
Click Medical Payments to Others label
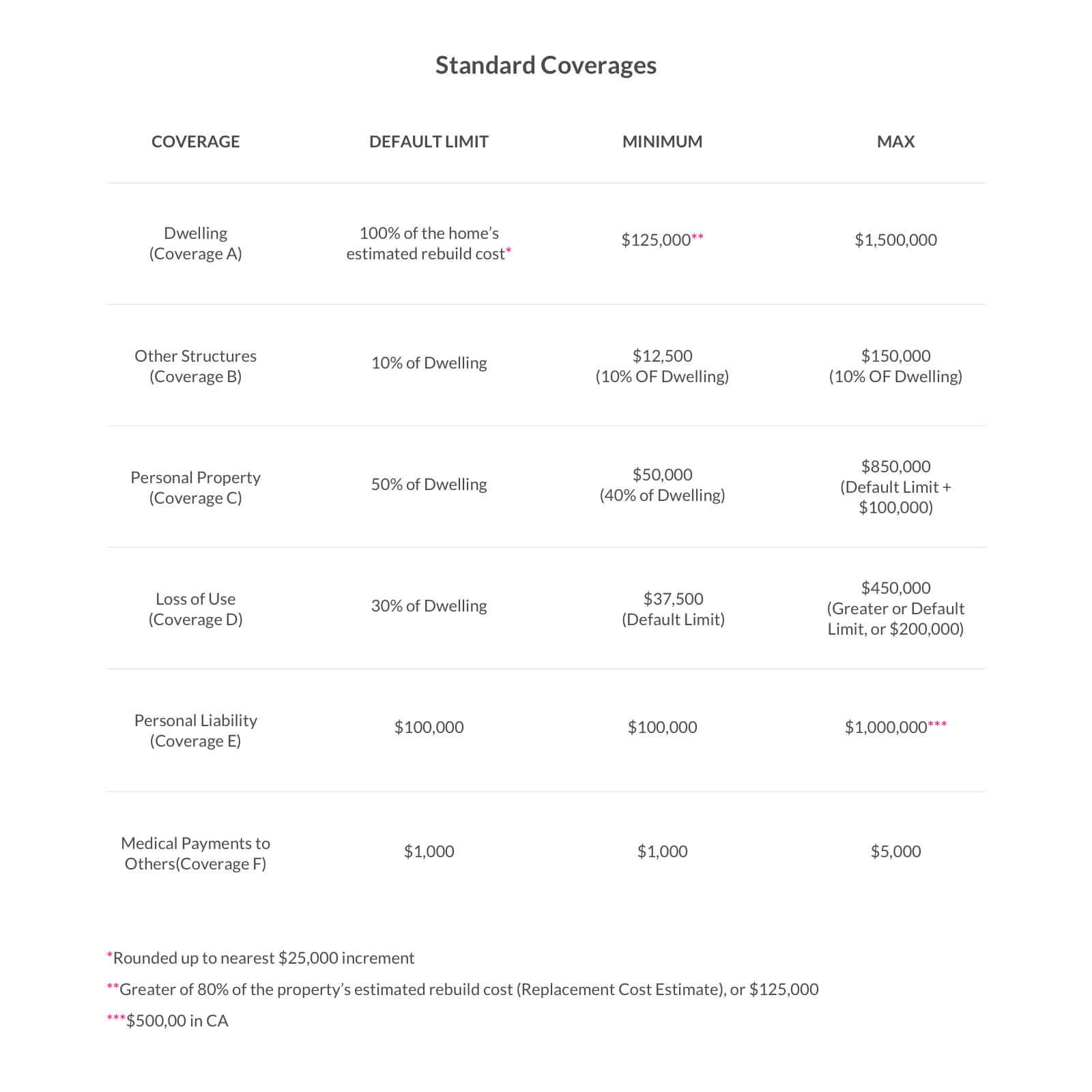(195, 854)
